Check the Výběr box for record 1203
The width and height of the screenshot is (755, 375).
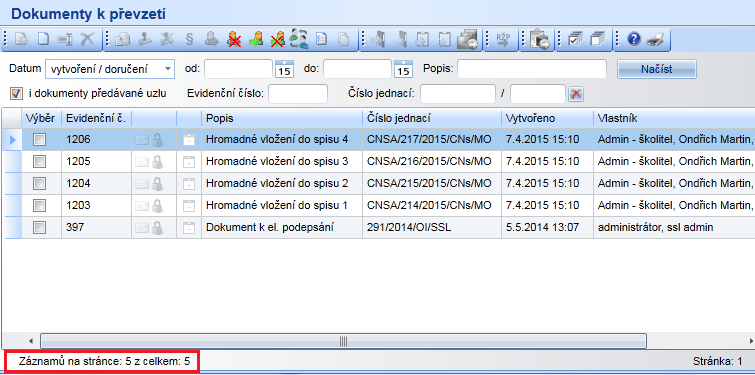[x=39, y=206]
